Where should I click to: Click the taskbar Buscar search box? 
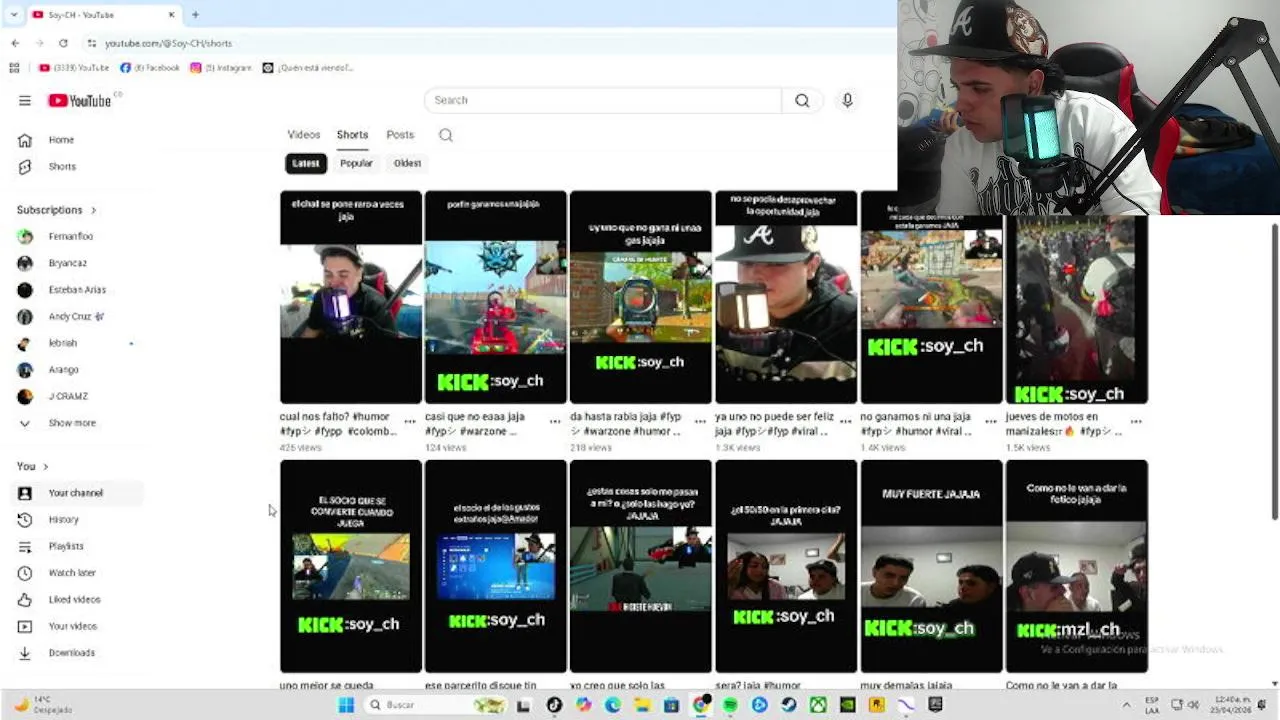436,705
